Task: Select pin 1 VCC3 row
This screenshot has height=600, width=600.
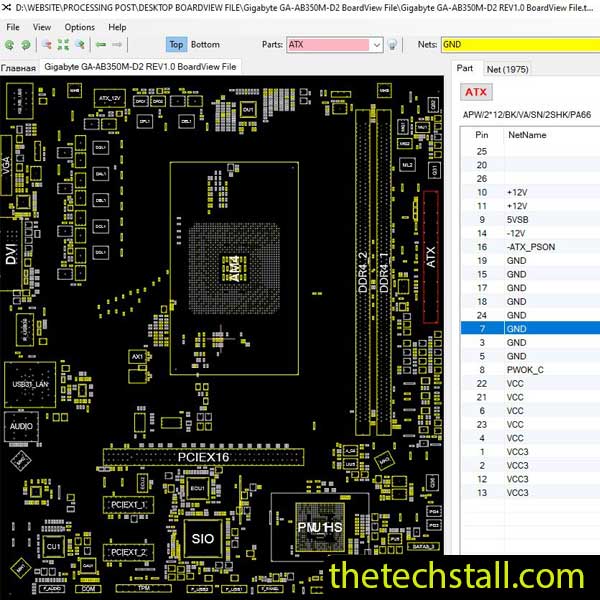Action: 530,452
